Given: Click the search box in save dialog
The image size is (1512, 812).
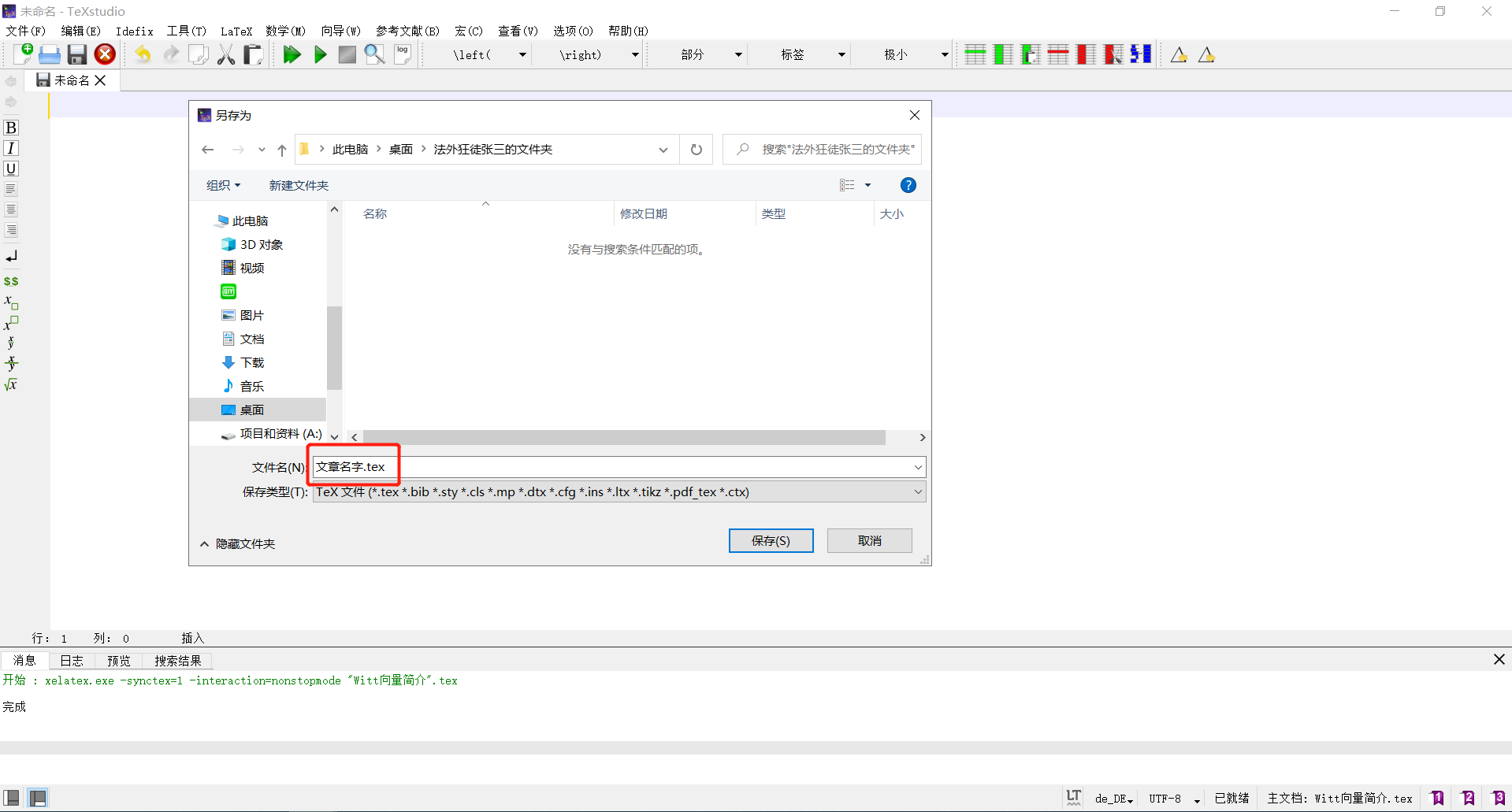Looking at the screenshot, I should (x=822, y=150).
